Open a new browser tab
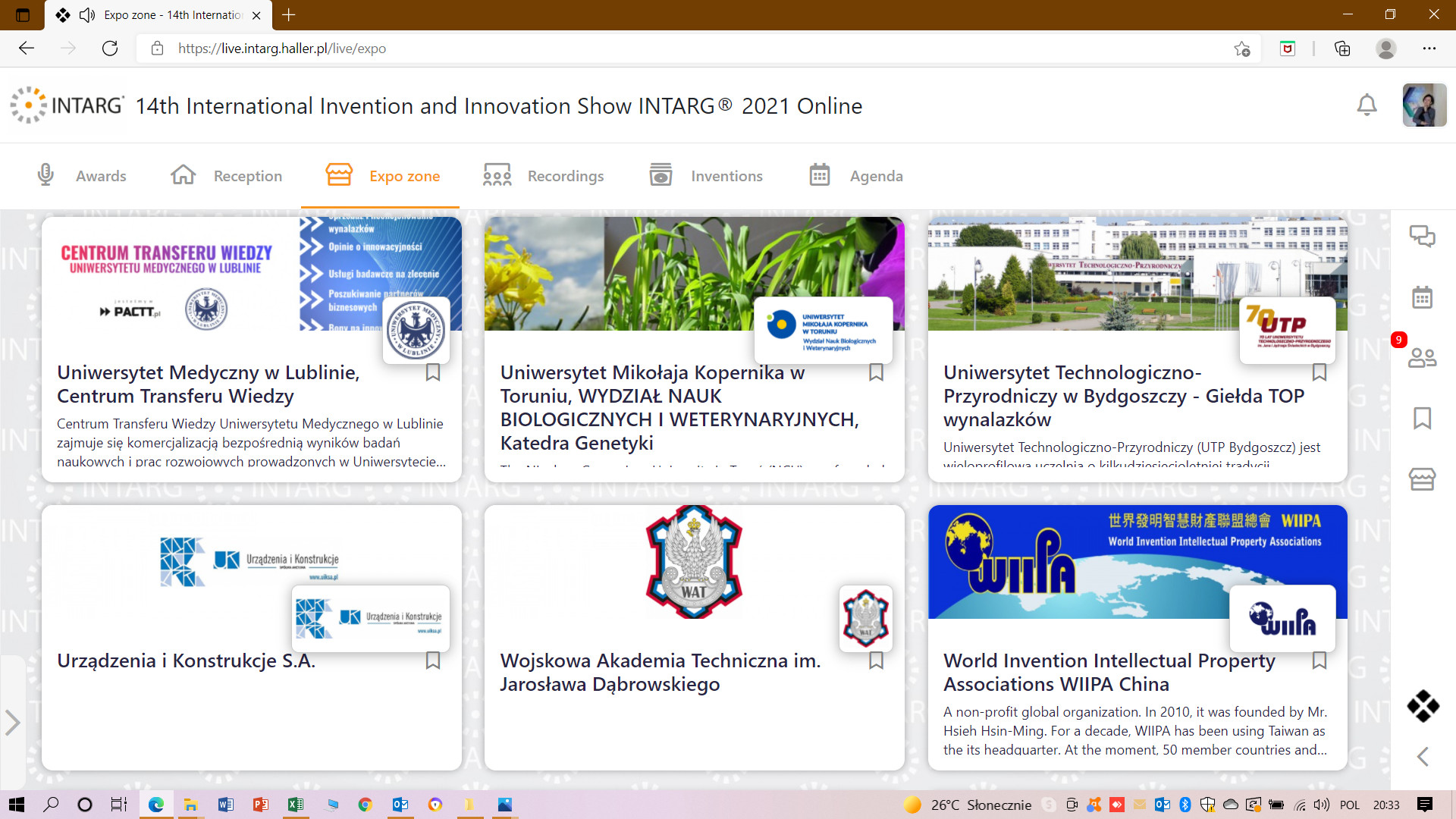 coord(289,15)
